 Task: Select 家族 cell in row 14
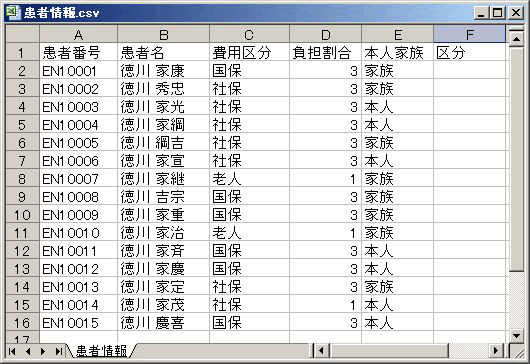[398, 287]
